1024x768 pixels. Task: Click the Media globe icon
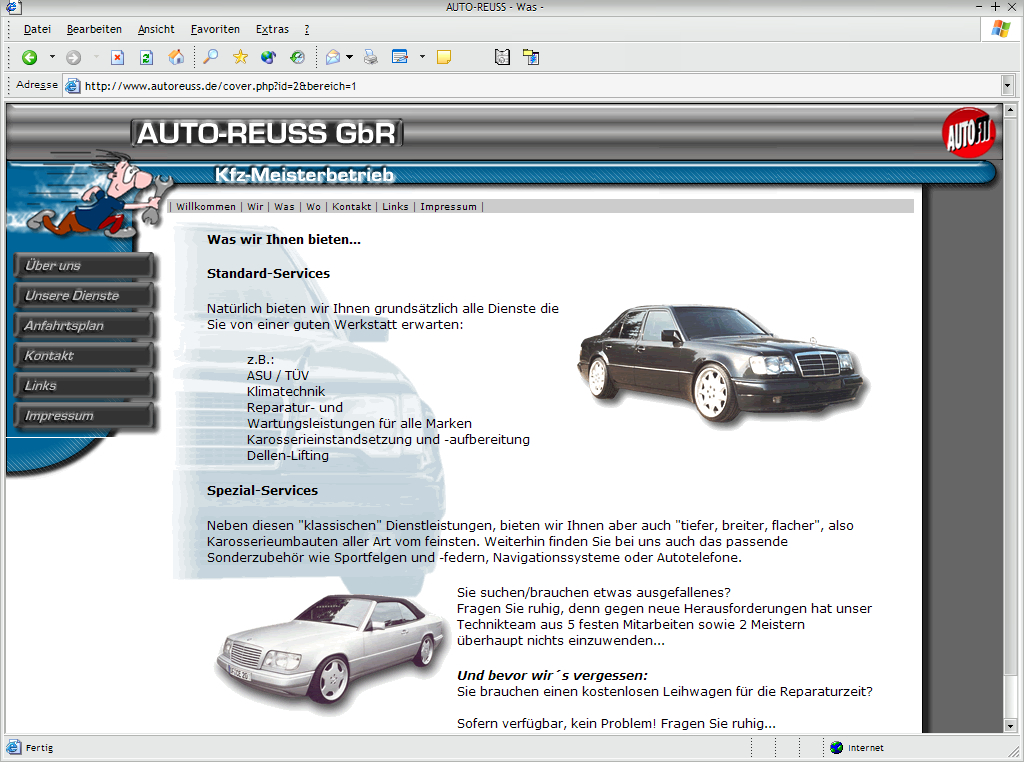[268, 57]
